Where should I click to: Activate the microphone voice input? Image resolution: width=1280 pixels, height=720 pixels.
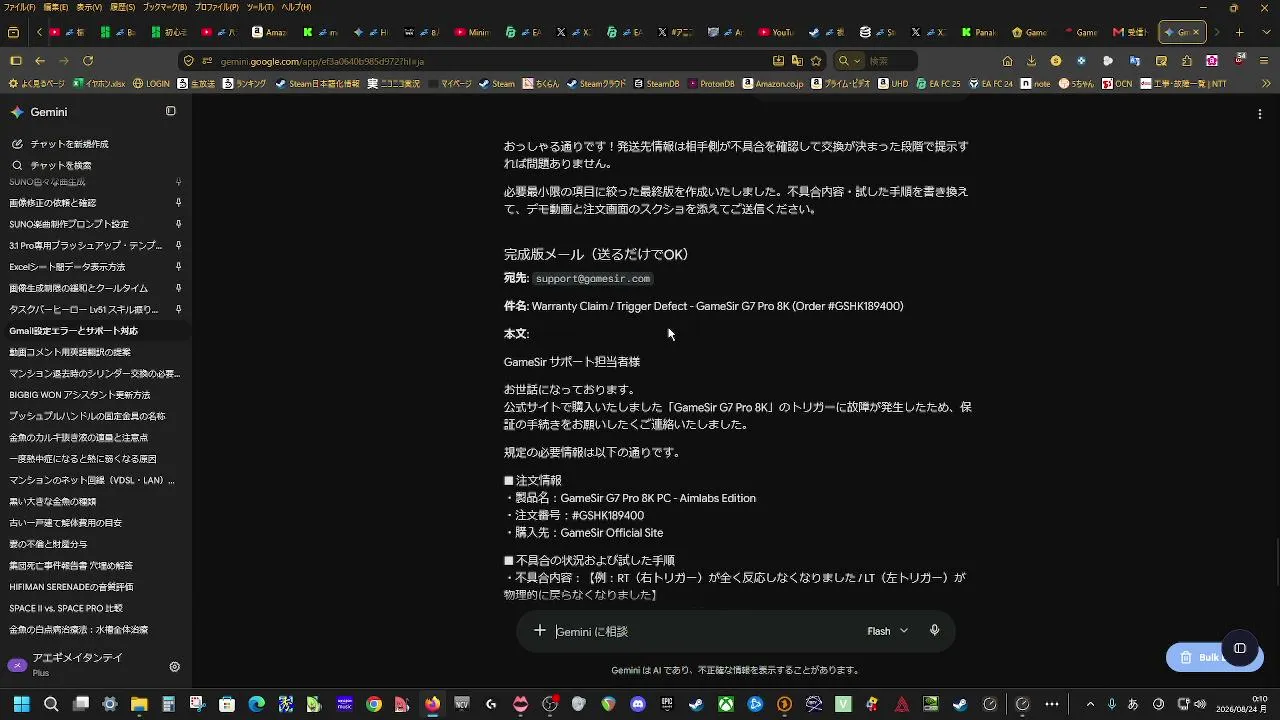pos(934,631)
